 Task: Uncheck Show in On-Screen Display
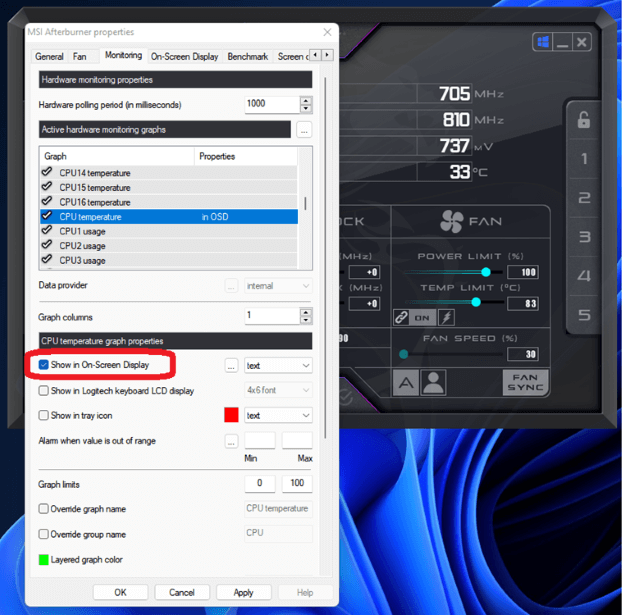(44, 365)
